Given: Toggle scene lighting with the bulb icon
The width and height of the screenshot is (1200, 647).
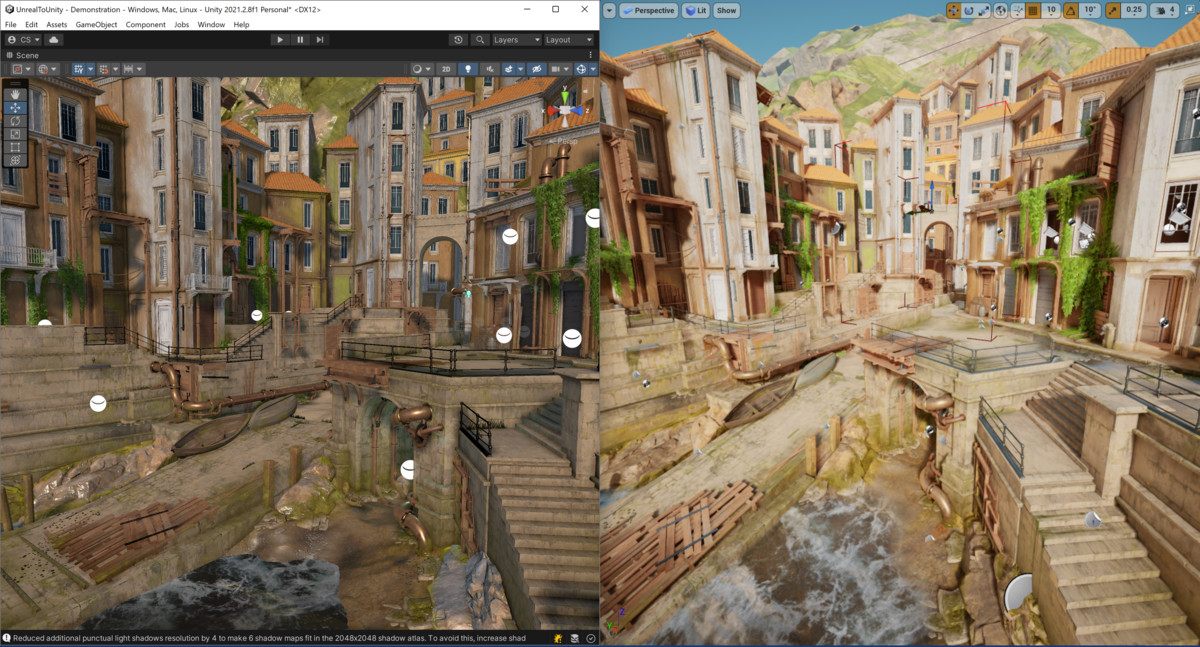Looking at the screenshot, I should pos(468,69).
